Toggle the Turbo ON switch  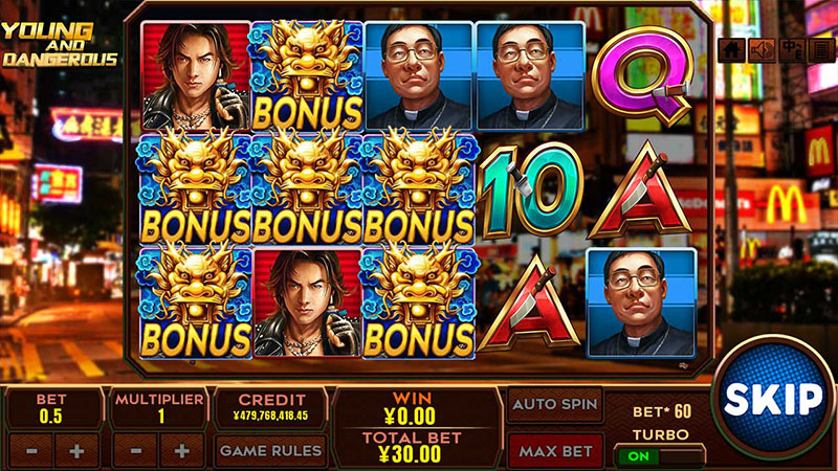(659, 456)
